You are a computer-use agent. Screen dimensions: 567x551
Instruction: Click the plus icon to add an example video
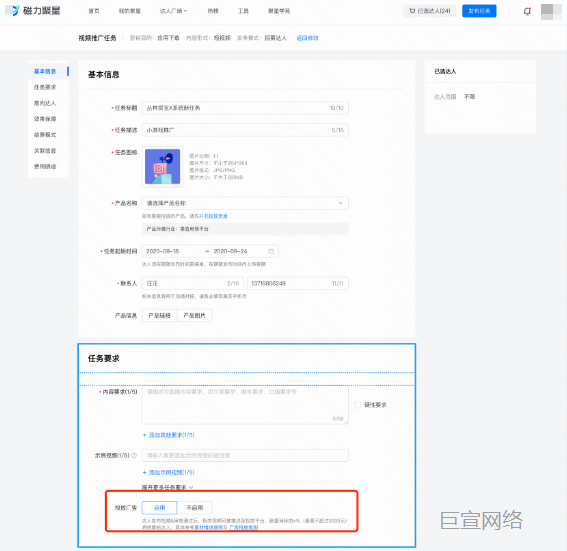pyautogui.click(x=145, y=472)
